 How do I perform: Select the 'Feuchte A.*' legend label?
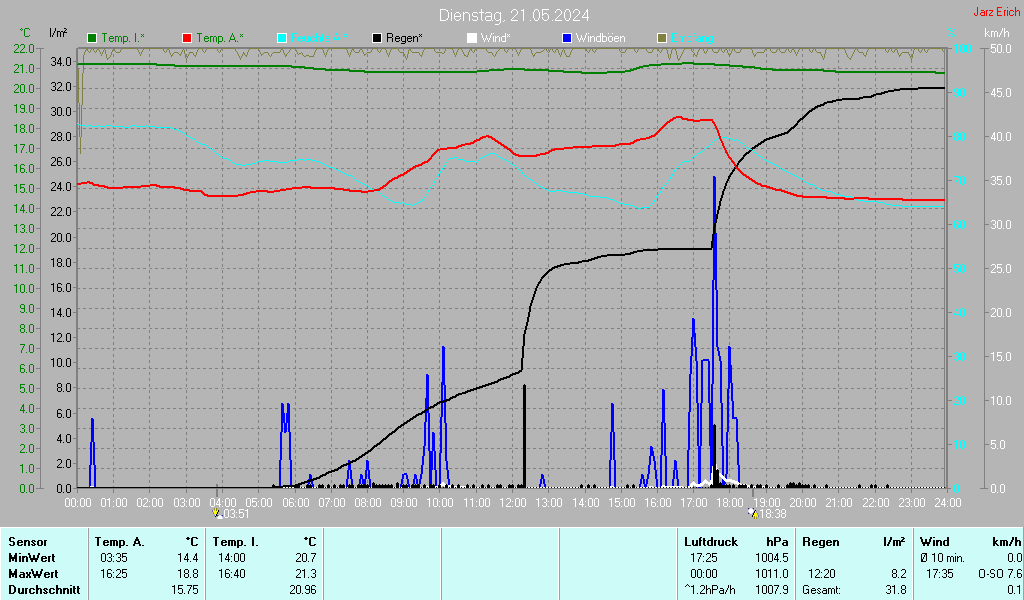[x=319, y=39]
